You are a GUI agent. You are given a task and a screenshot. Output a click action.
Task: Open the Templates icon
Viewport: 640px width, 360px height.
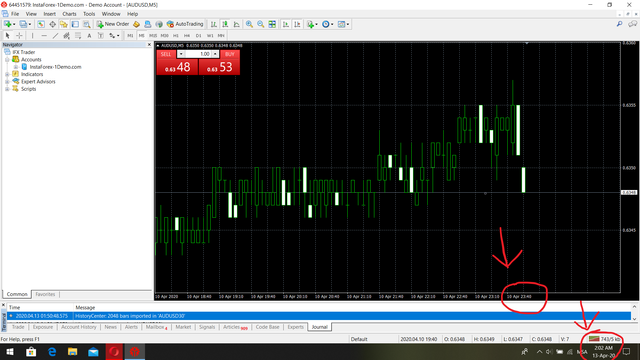(x=342, y=24)
